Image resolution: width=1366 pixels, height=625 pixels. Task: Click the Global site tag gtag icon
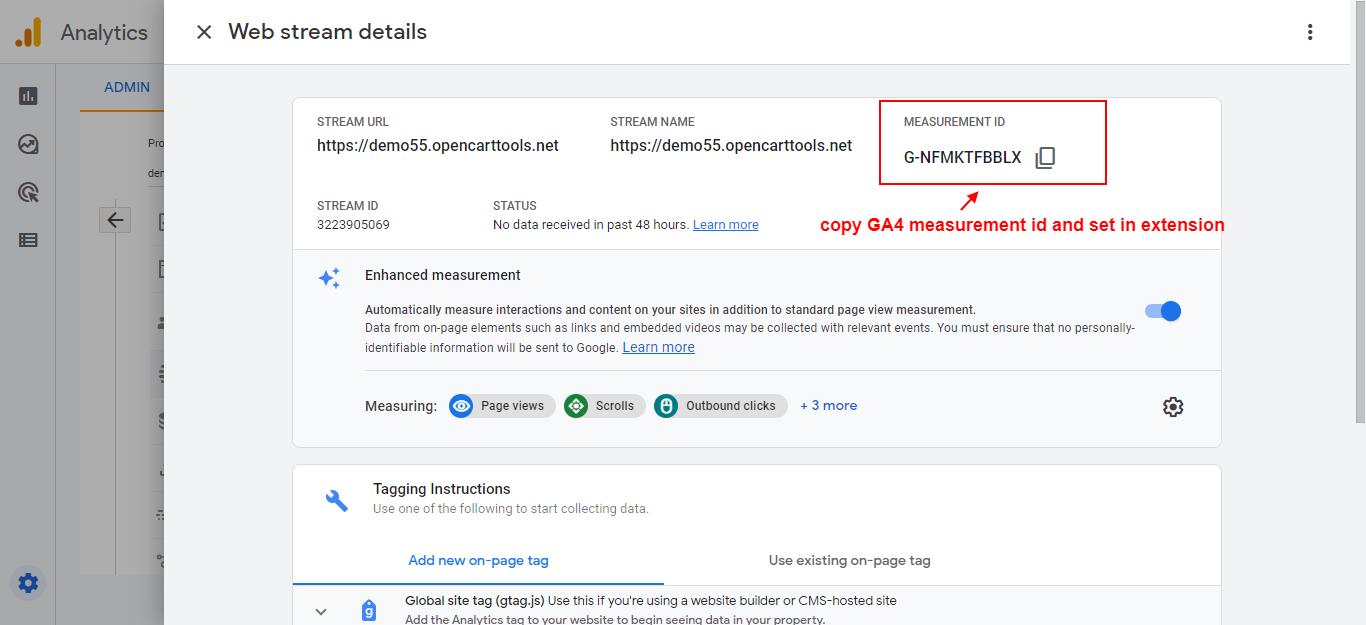369,611
